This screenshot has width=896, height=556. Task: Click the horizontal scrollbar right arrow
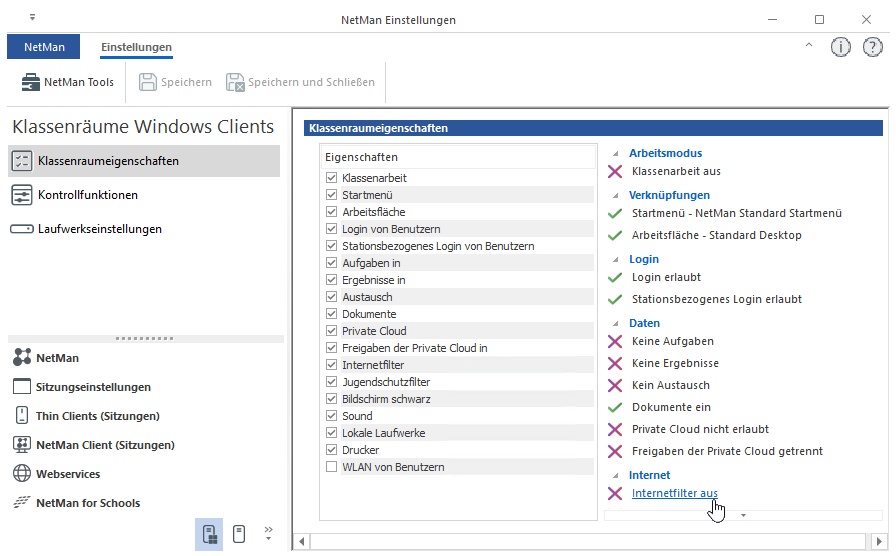click(x=879, y=541)
